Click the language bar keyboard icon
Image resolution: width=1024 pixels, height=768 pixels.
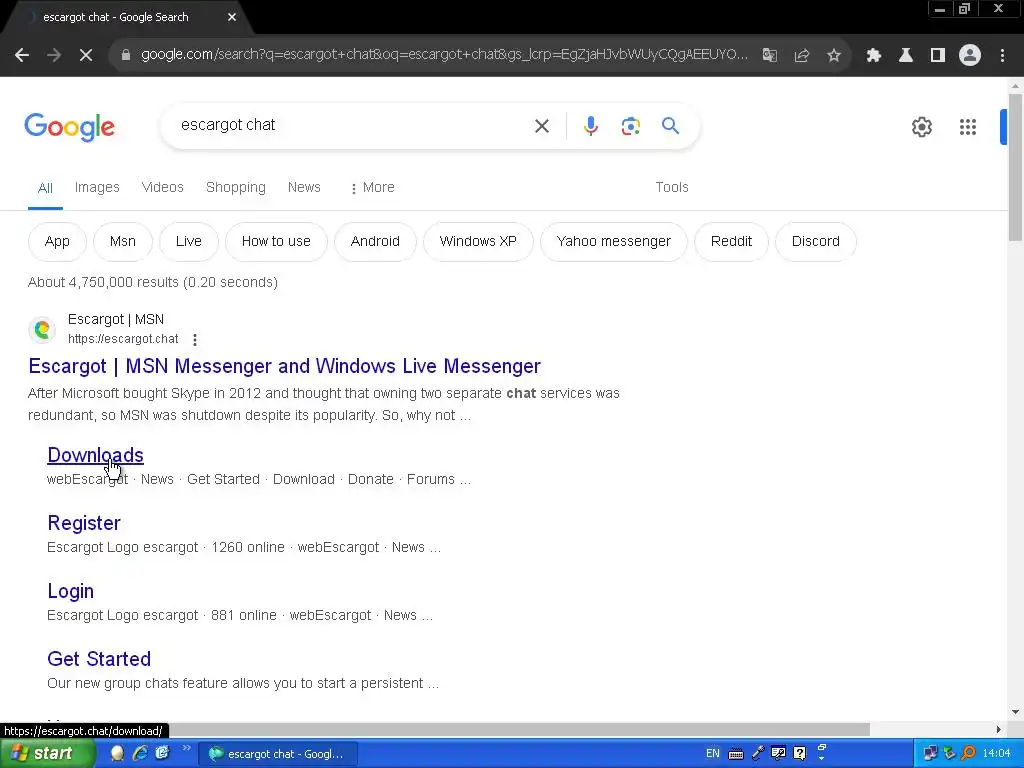(736, 754)
